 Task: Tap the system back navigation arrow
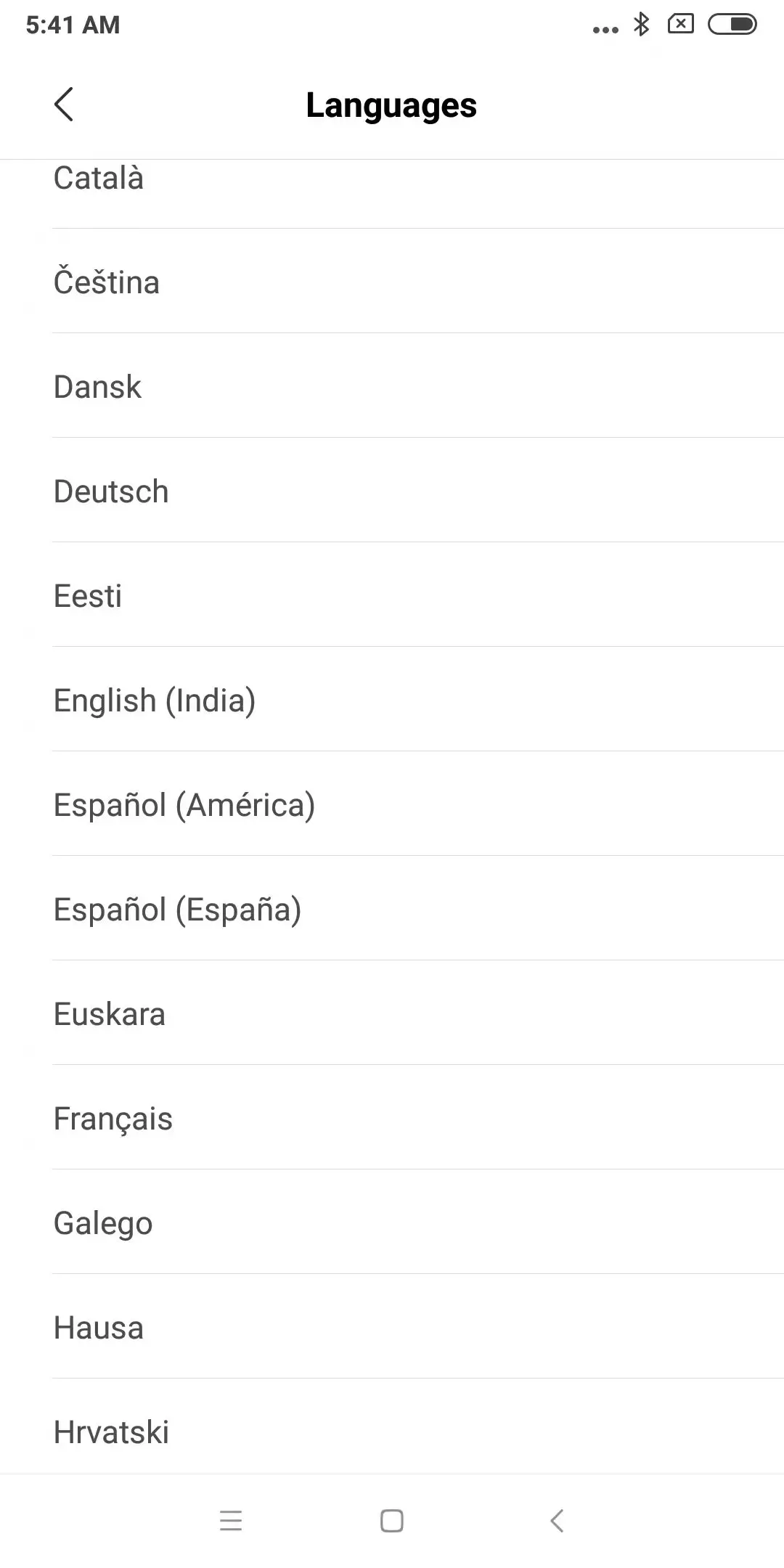click(x=557, y=1521)
